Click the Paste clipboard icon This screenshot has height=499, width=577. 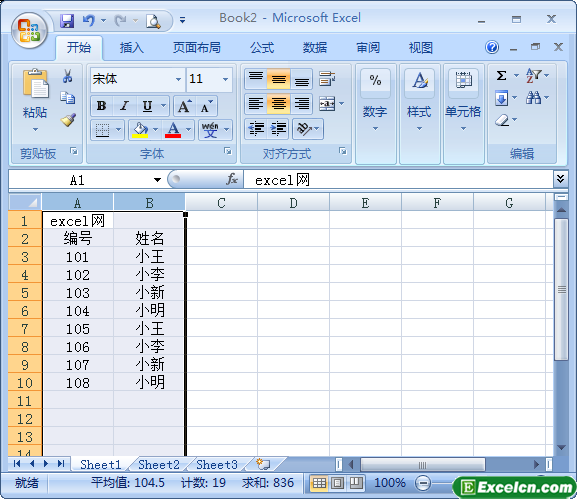pos(35,83)
